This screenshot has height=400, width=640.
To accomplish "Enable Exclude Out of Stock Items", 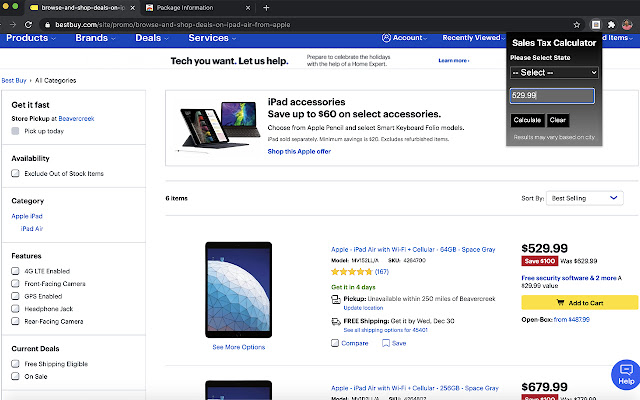I will tap(15, 173).
